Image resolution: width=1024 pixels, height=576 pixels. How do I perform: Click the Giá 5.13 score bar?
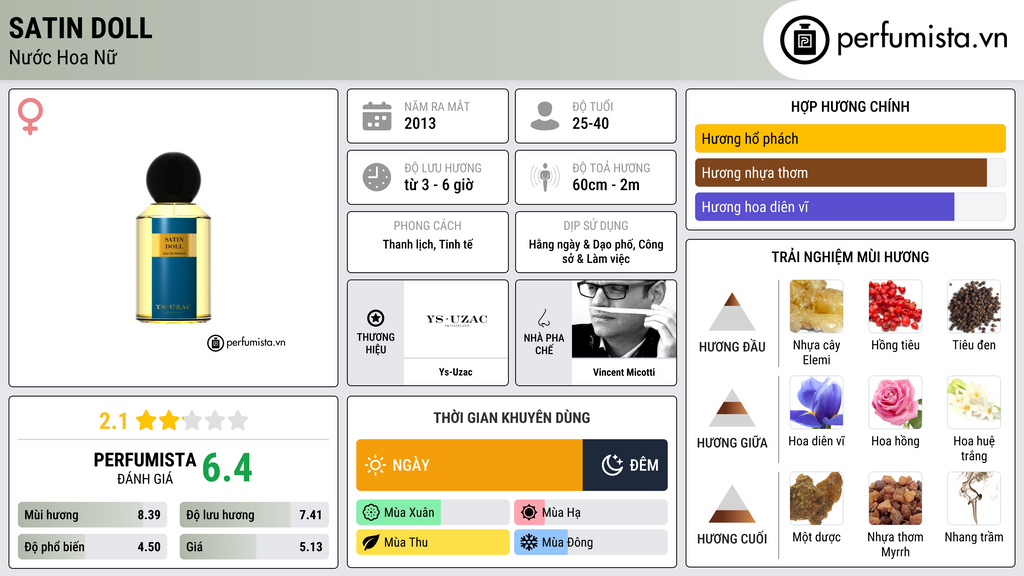(x=254, y=547)
